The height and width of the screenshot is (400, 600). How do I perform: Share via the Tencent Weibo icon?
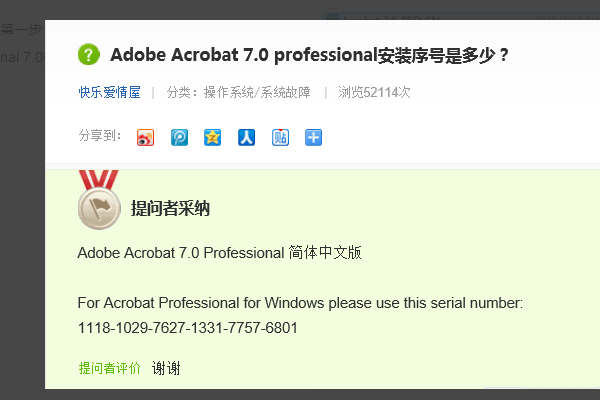coord(179,138)
